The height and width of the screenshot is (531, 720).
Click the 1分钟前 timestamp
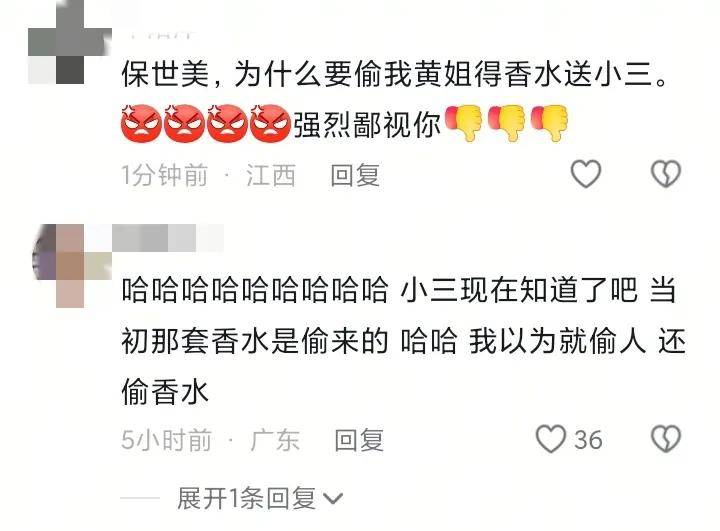coord(164,175)
